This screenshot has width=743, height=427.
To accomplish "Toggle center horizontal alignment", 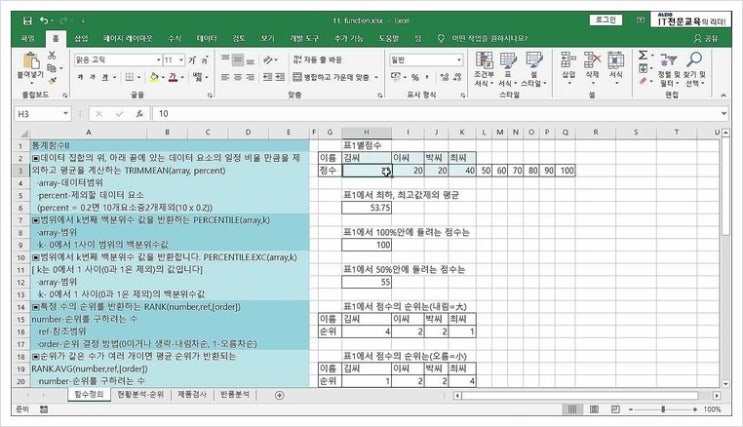I will coord(238,77).
